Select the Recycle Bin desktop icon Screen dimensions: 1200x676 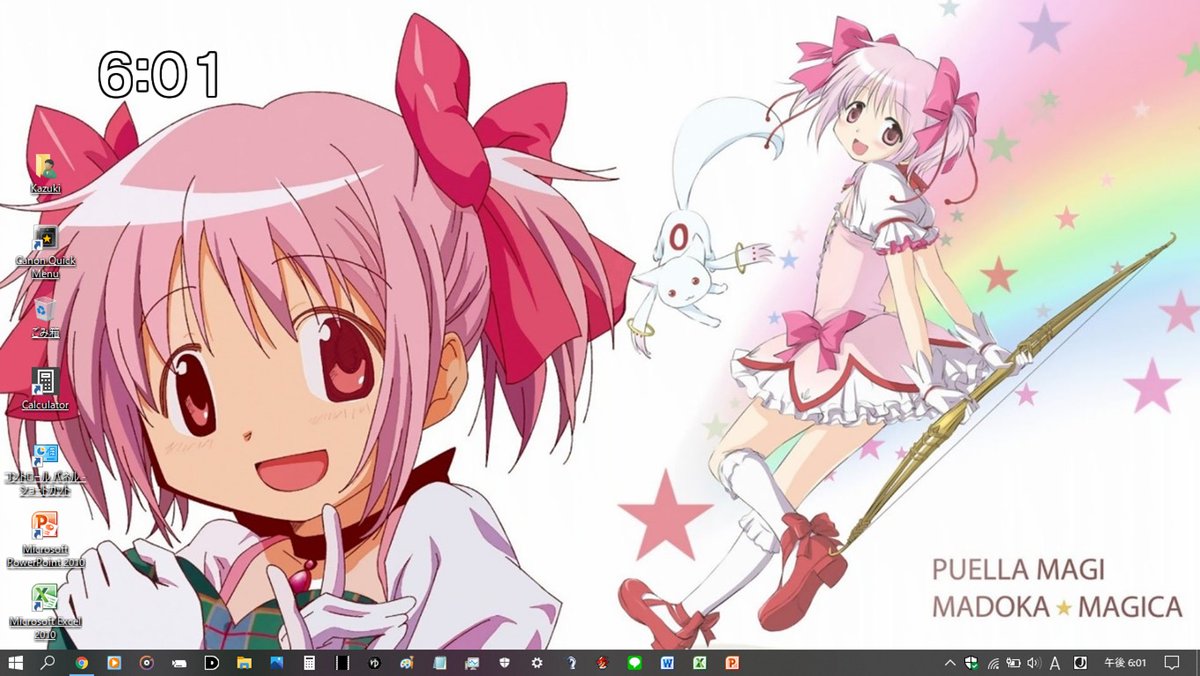(x=45, y=317)
